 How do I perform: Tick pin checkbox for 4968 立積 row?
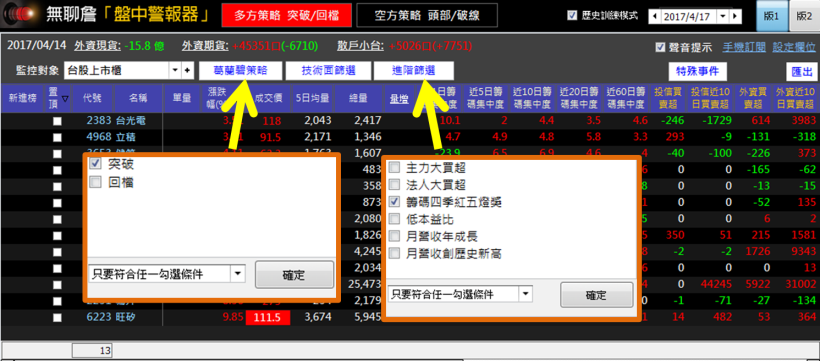point(57,138)
